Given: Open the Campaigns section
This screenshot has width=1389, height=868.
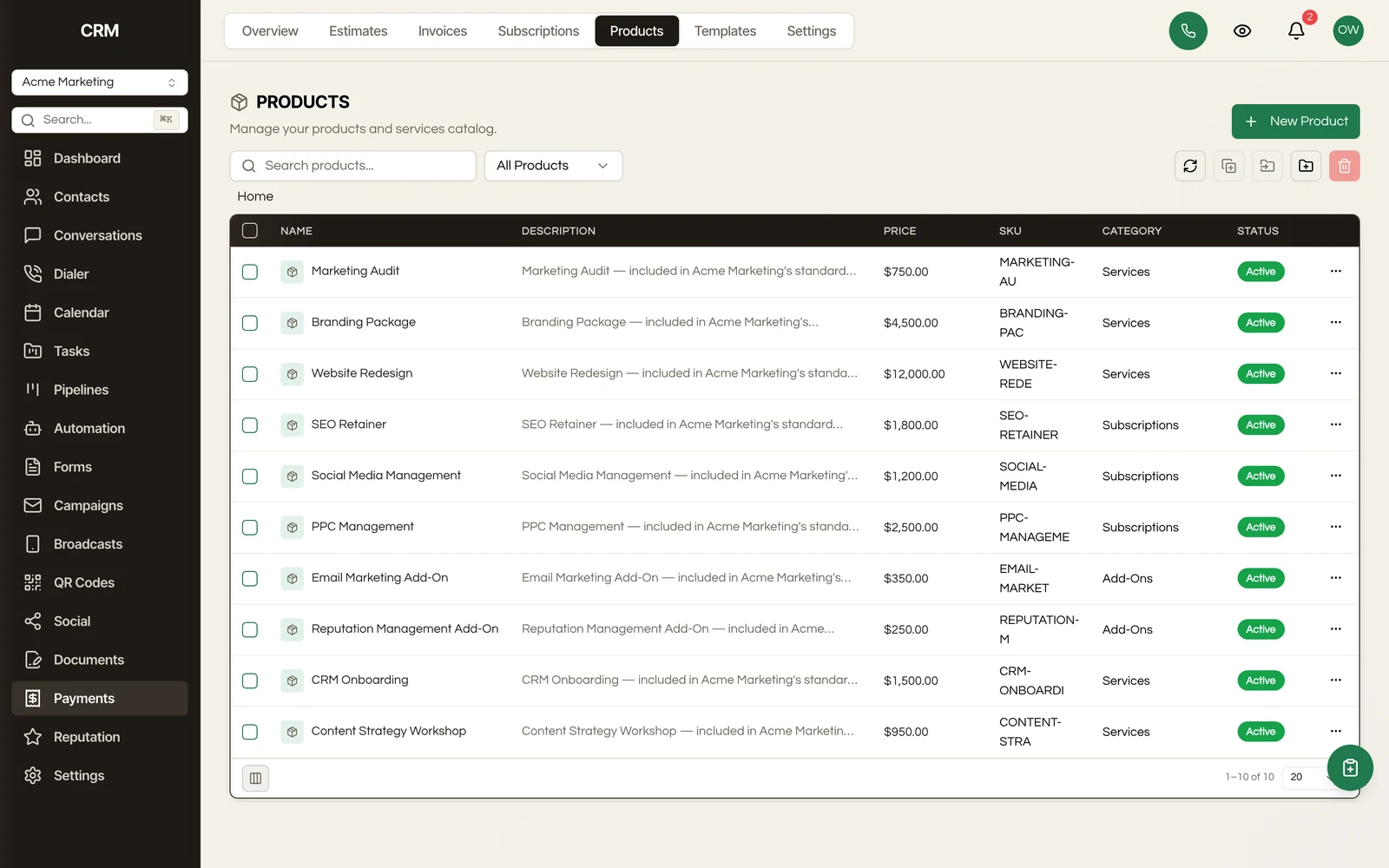Looking at the screenshot, I should [100, 506].
